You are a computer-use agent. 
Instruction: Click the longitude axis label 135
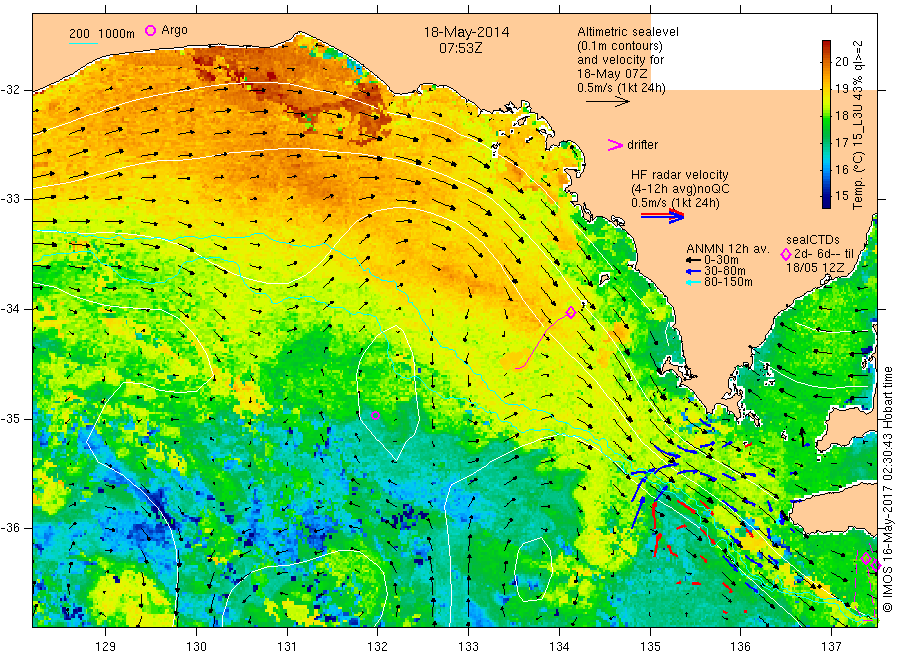650,647
